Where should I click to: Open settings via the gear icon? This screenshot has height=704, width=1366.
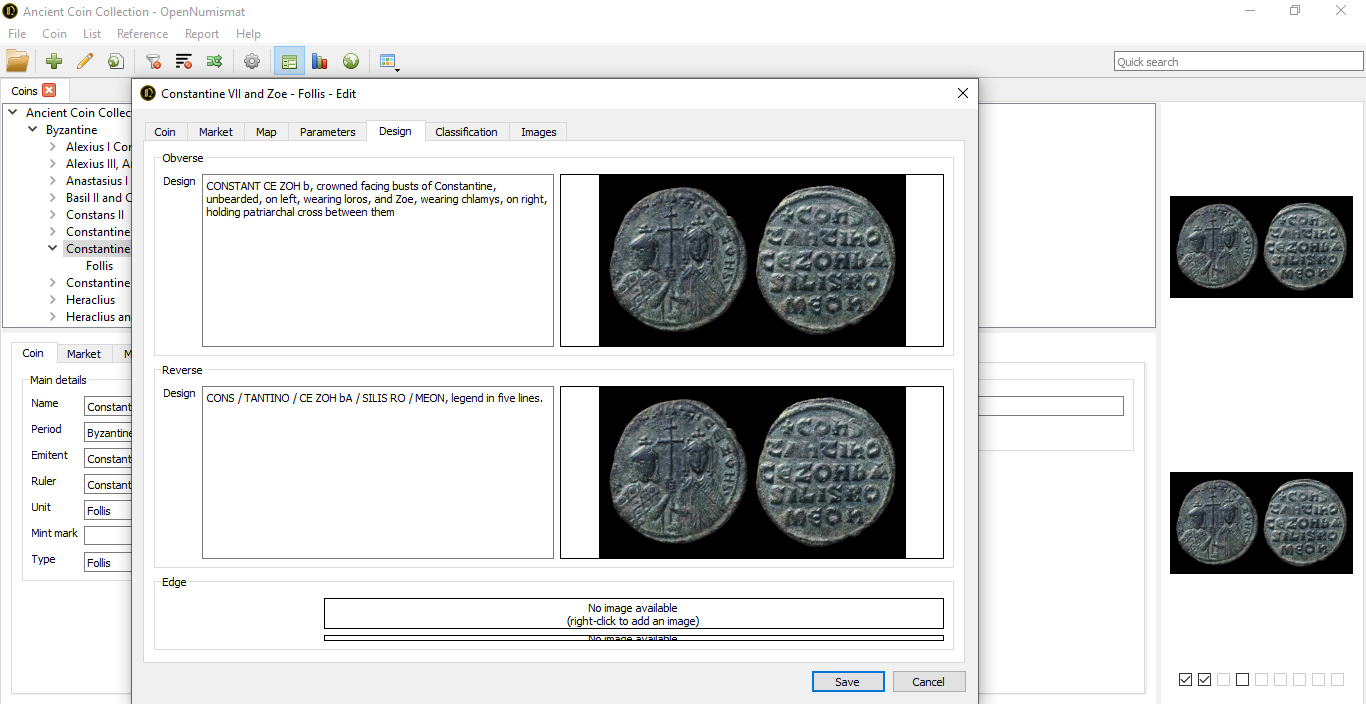coord(252,61)
